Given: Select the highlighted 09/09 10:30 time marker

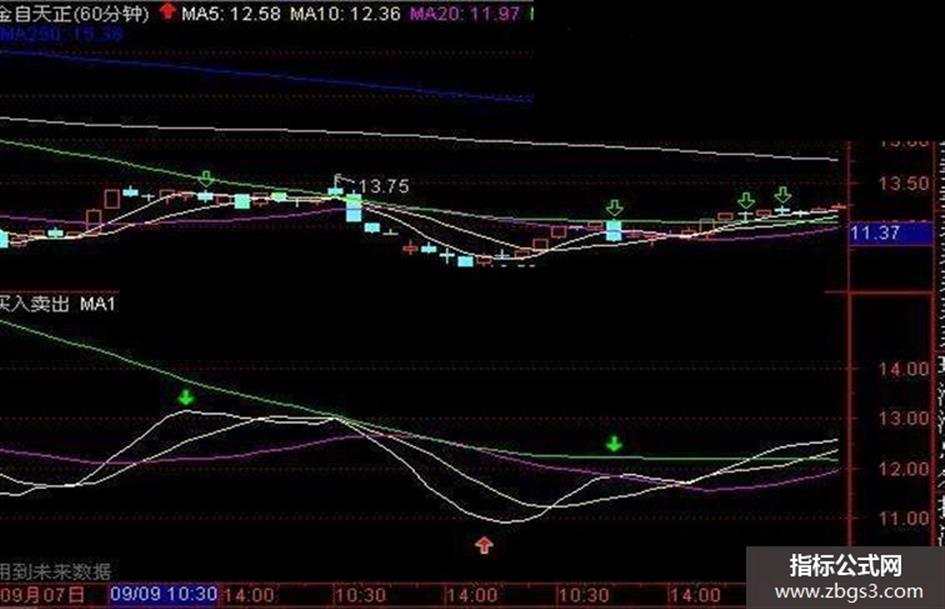Looking at the screenshot, I should tap(163, 594).
